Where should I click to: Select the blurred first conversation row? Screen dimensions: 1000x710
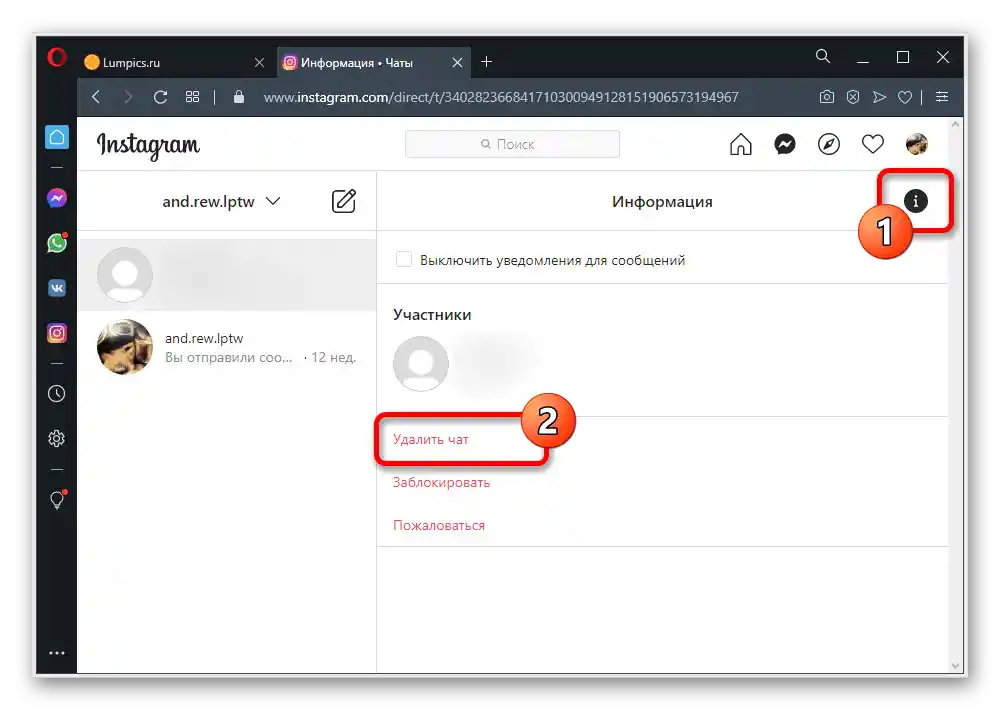coord(226,275)
